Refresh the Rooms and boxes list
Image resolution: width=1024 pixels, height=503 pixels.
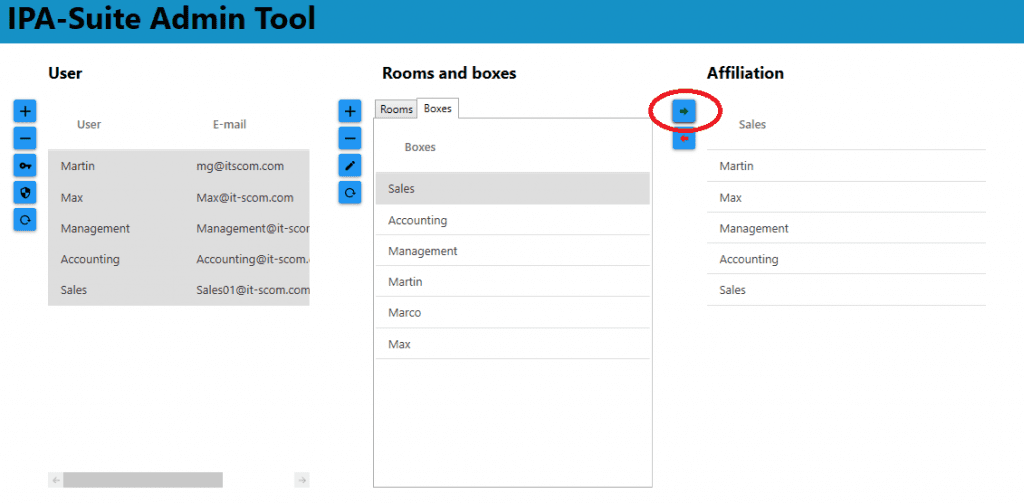click(350, 192)
